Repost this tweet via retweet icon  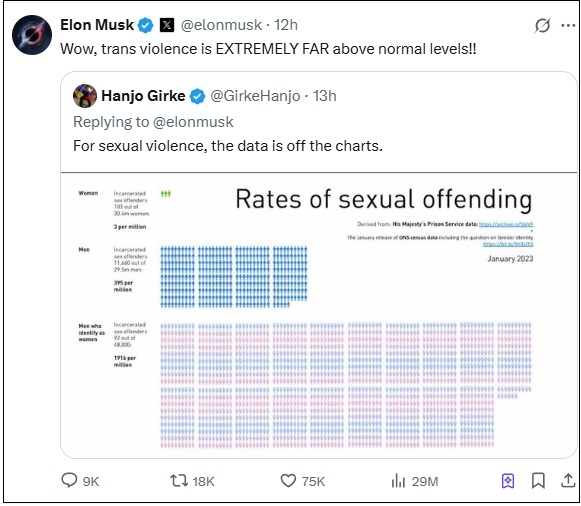(179, 481)
